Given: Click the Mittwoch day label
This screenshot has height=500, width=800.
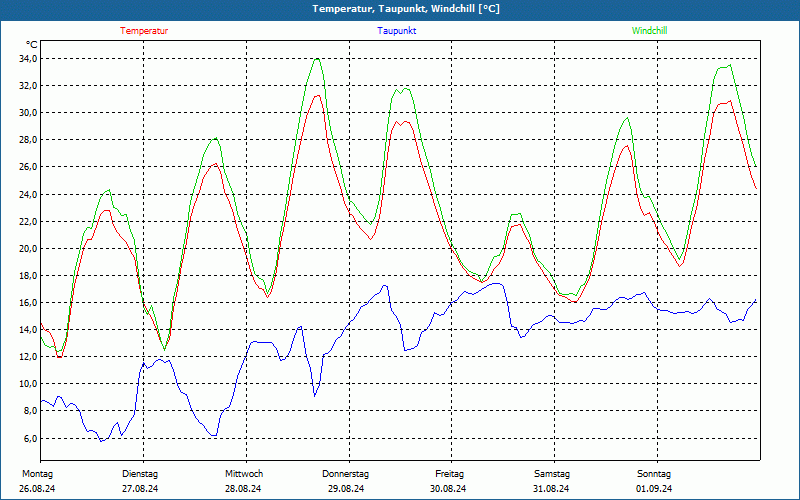Looking at the screenshot, I should point(244,474).
